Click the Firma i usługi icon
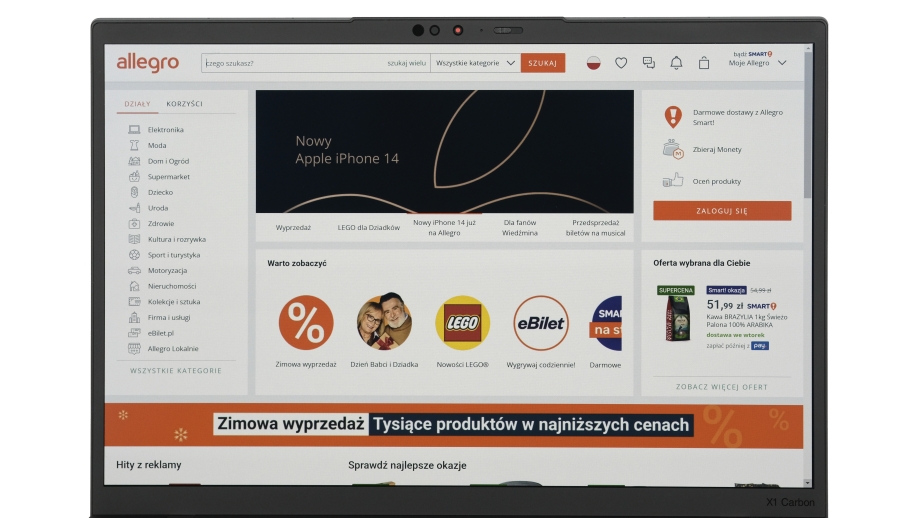The width and height of the screenshot is (920, 518). pyautogui.click(x=134, y=317)
